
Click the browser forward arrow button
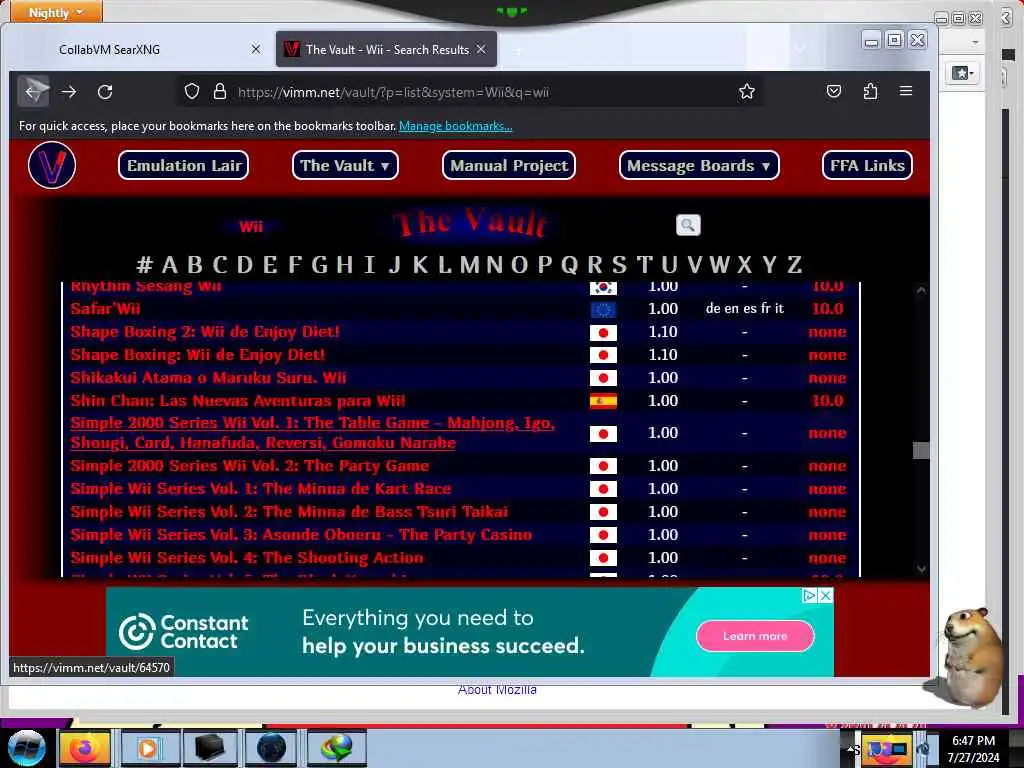click(x=69, y=92)
